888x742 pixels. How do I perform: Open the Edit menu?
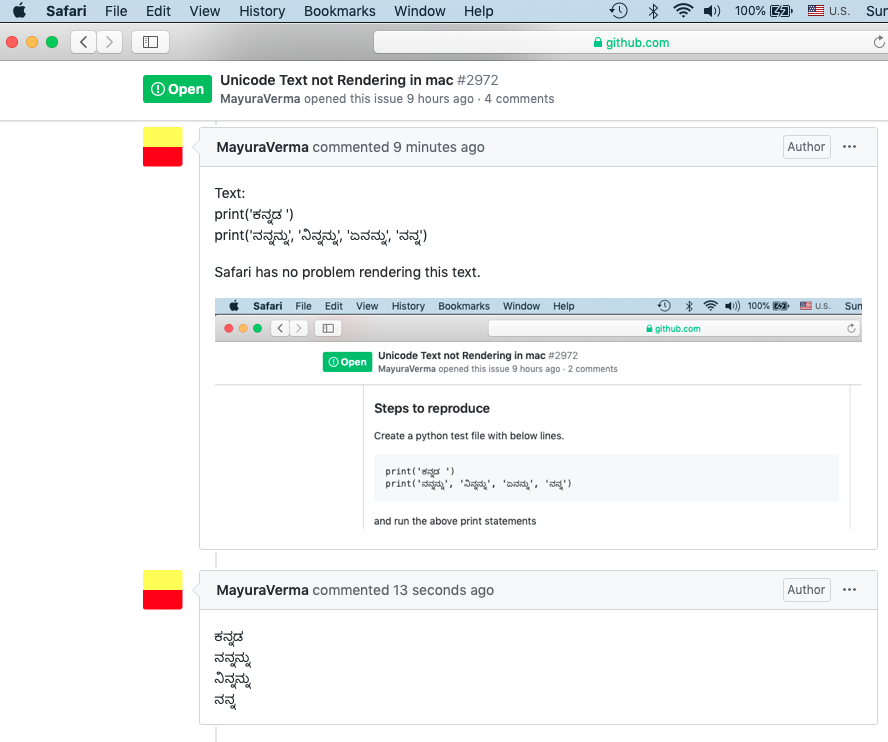tap(158, 11)
